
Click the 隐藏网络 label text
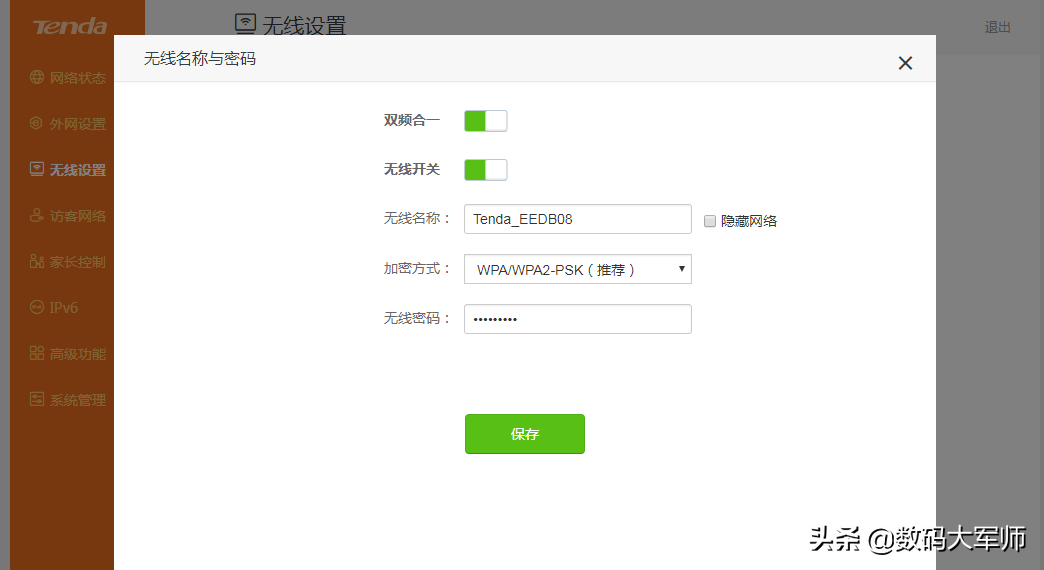click(748, 221)
